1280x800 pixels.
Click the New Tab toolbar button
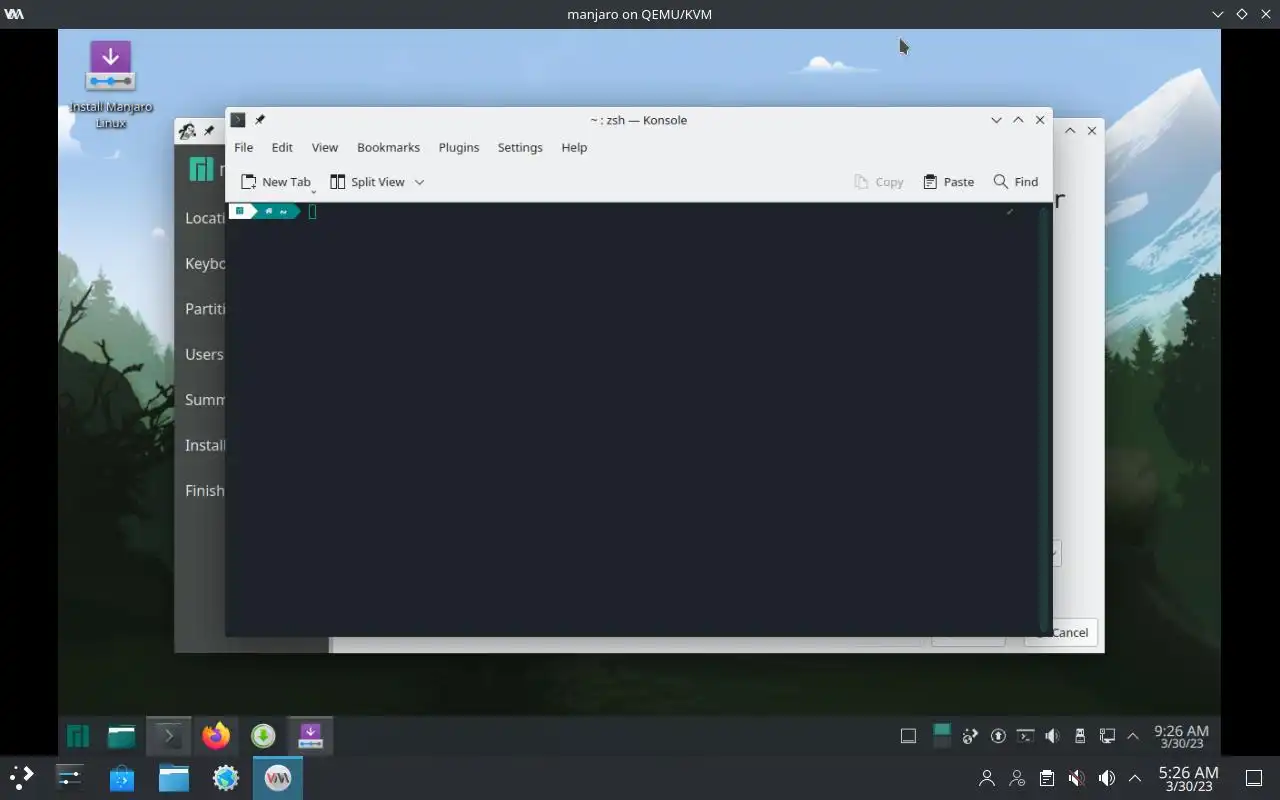click(275, 182)
